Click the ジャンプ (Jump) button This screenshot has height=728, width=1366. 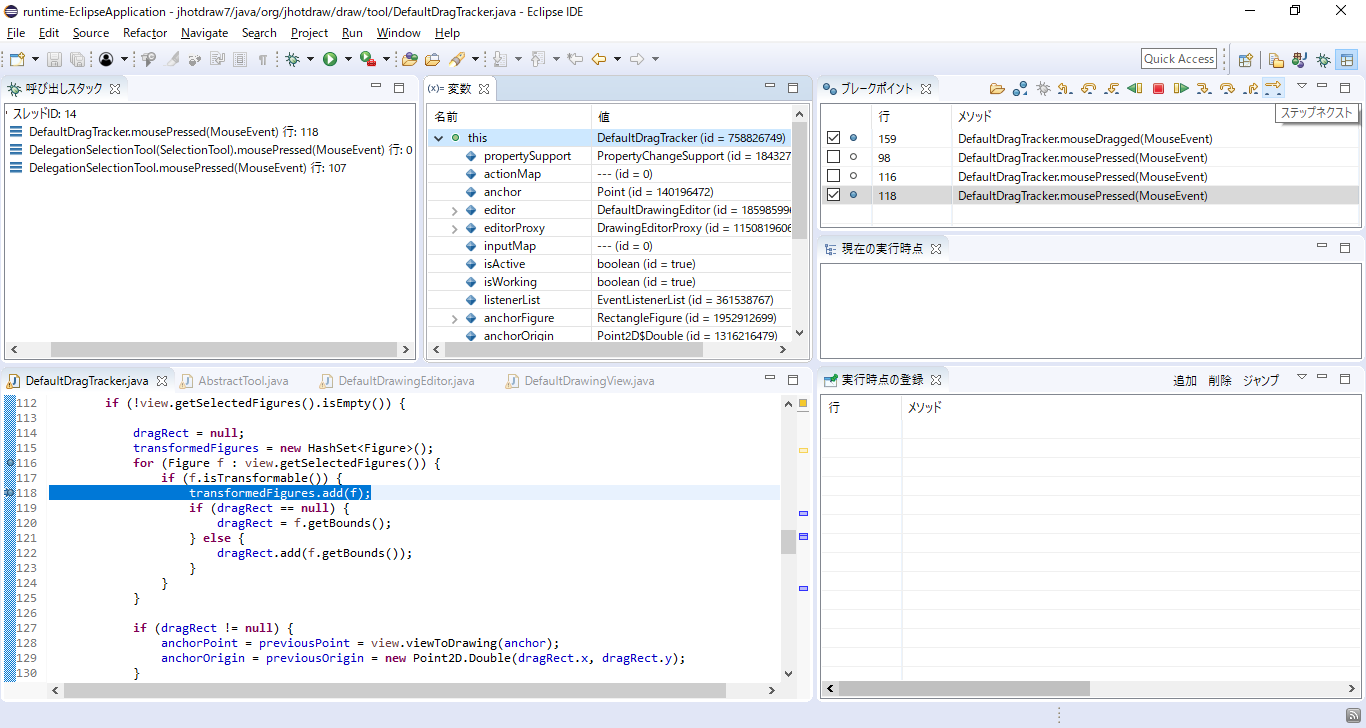tap(1261, 380)
